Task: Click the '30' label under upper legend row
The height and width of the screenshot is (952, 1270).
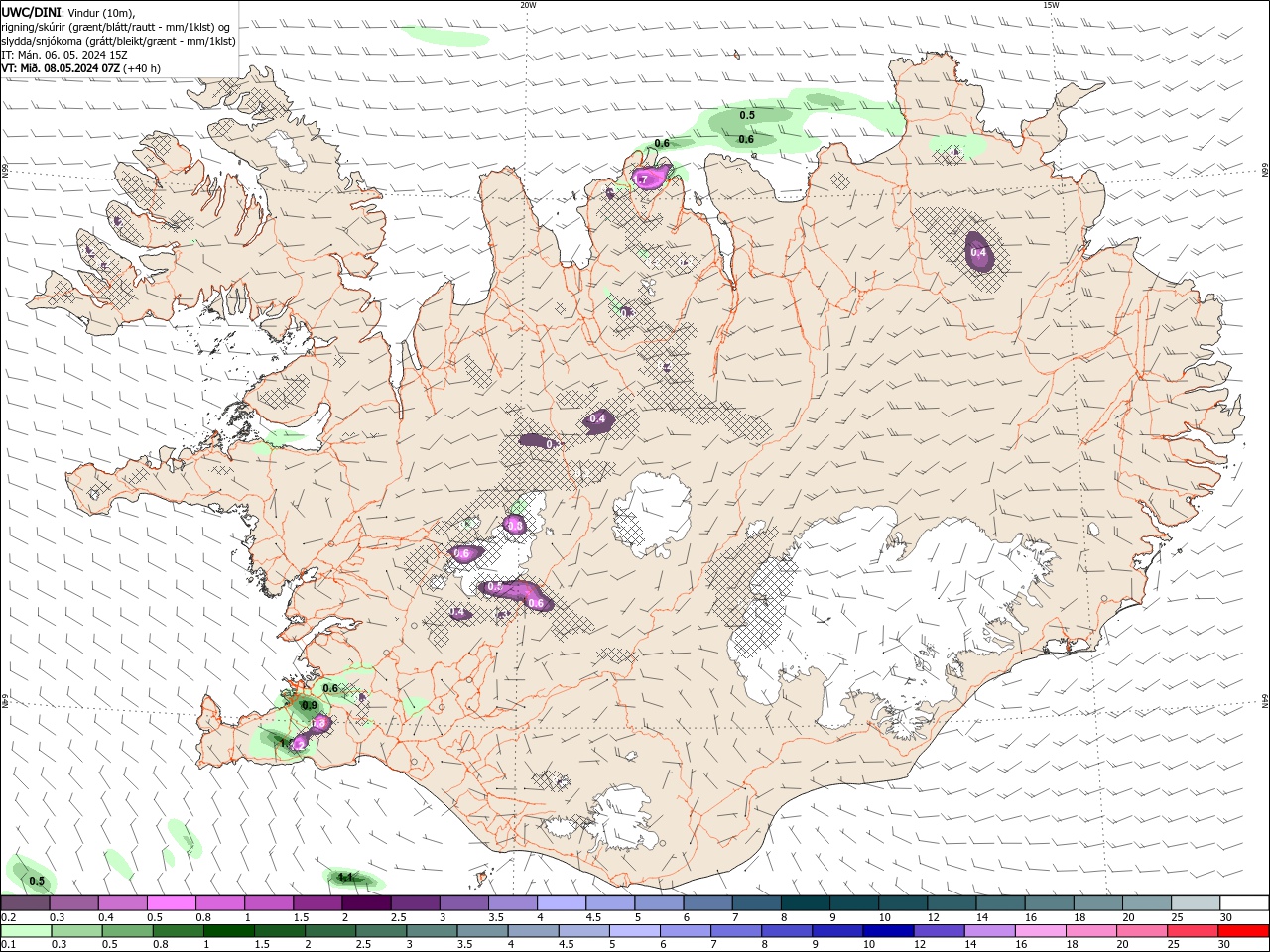Action: point(1224,917)
